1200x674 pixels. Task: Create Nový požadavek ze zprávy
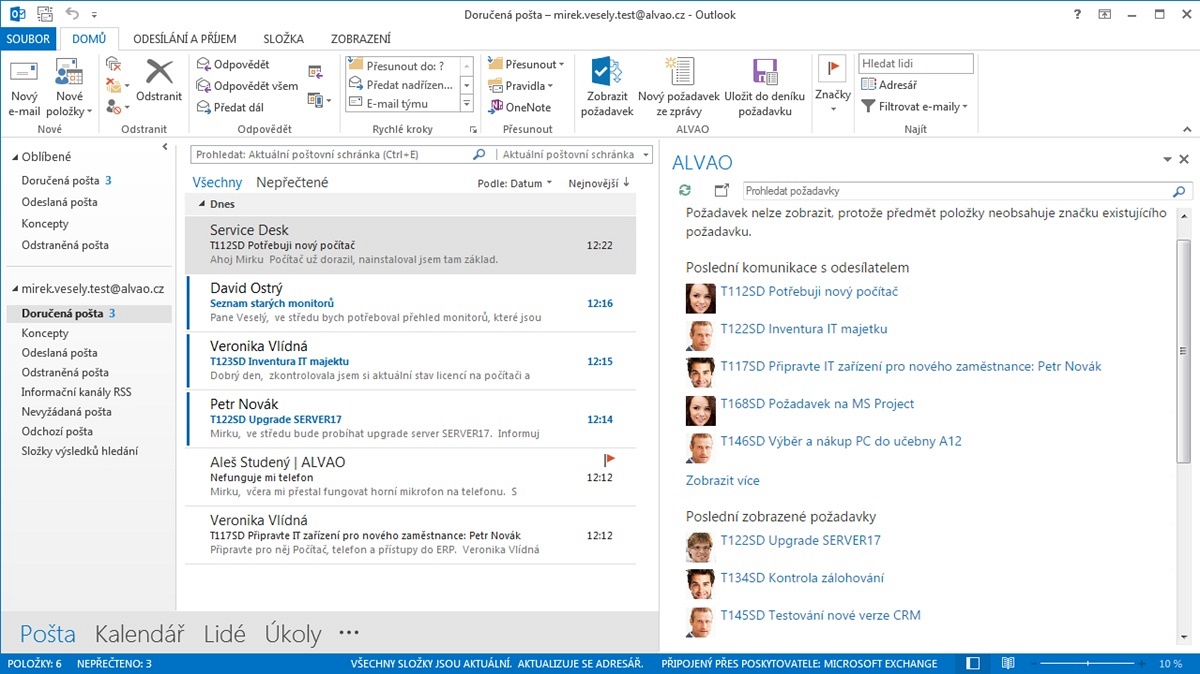(x=679, y=88)
